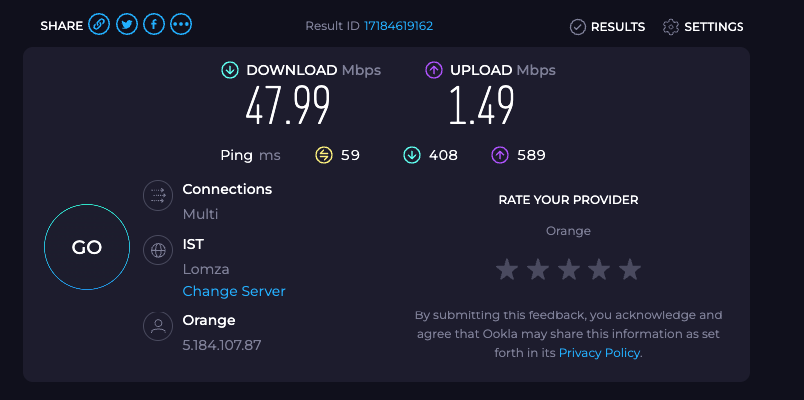Screen dimensions: 804x400
Task: Open Settings via gear icon
Action: tap(671, 27)
